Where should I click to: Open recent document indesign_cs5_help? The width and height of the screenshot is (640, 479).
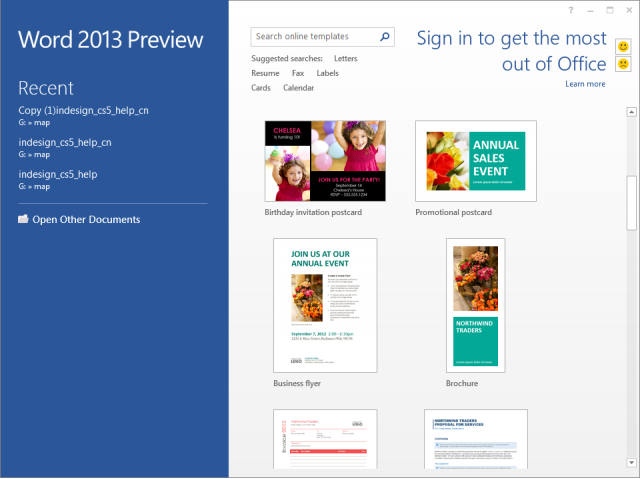(x=58, y=174)
